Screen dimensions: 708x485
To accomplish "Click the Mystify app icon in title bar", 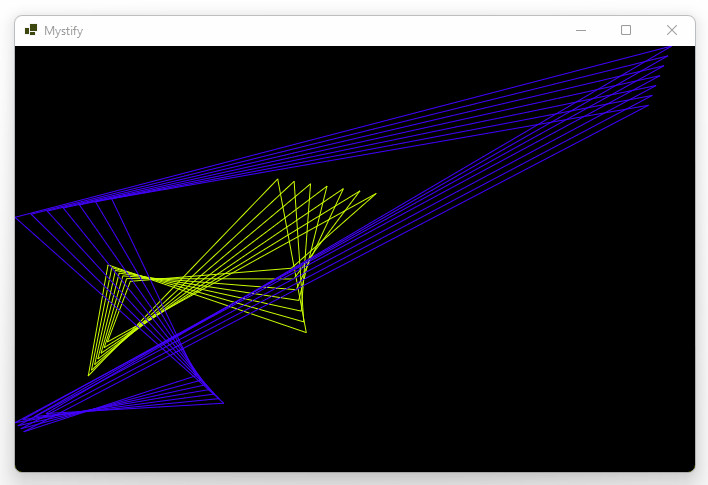I will (31, 30).
